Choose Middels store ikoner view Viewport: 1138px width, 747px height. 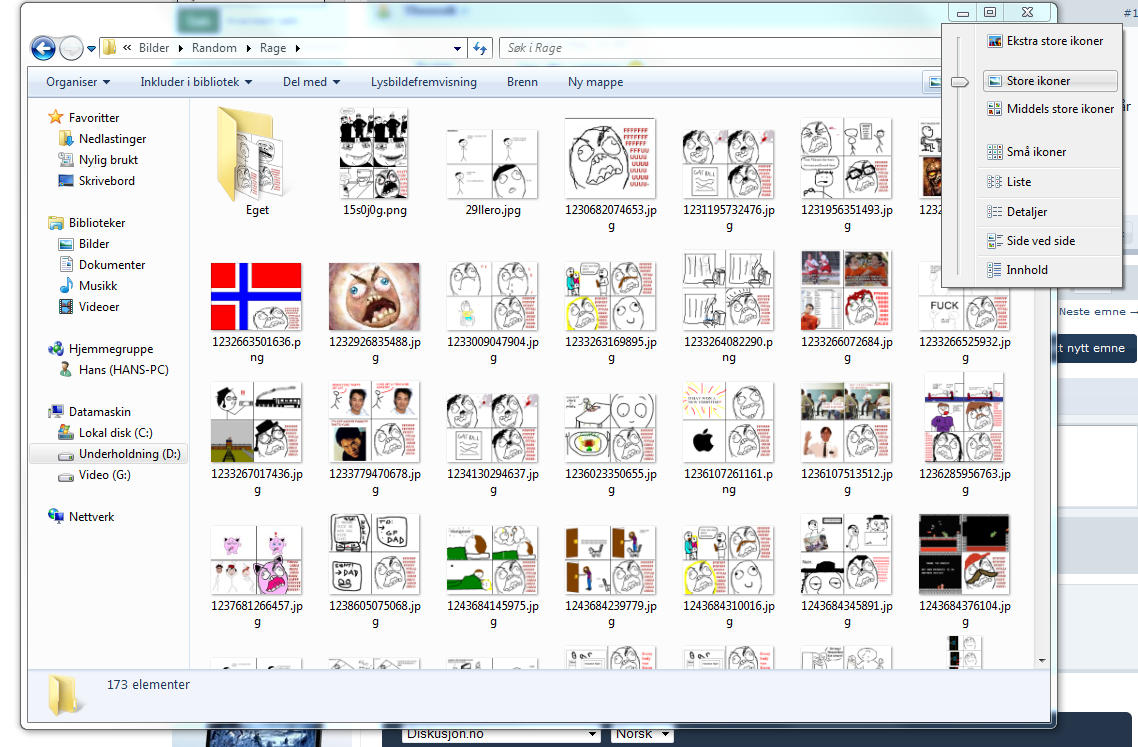1050,109
